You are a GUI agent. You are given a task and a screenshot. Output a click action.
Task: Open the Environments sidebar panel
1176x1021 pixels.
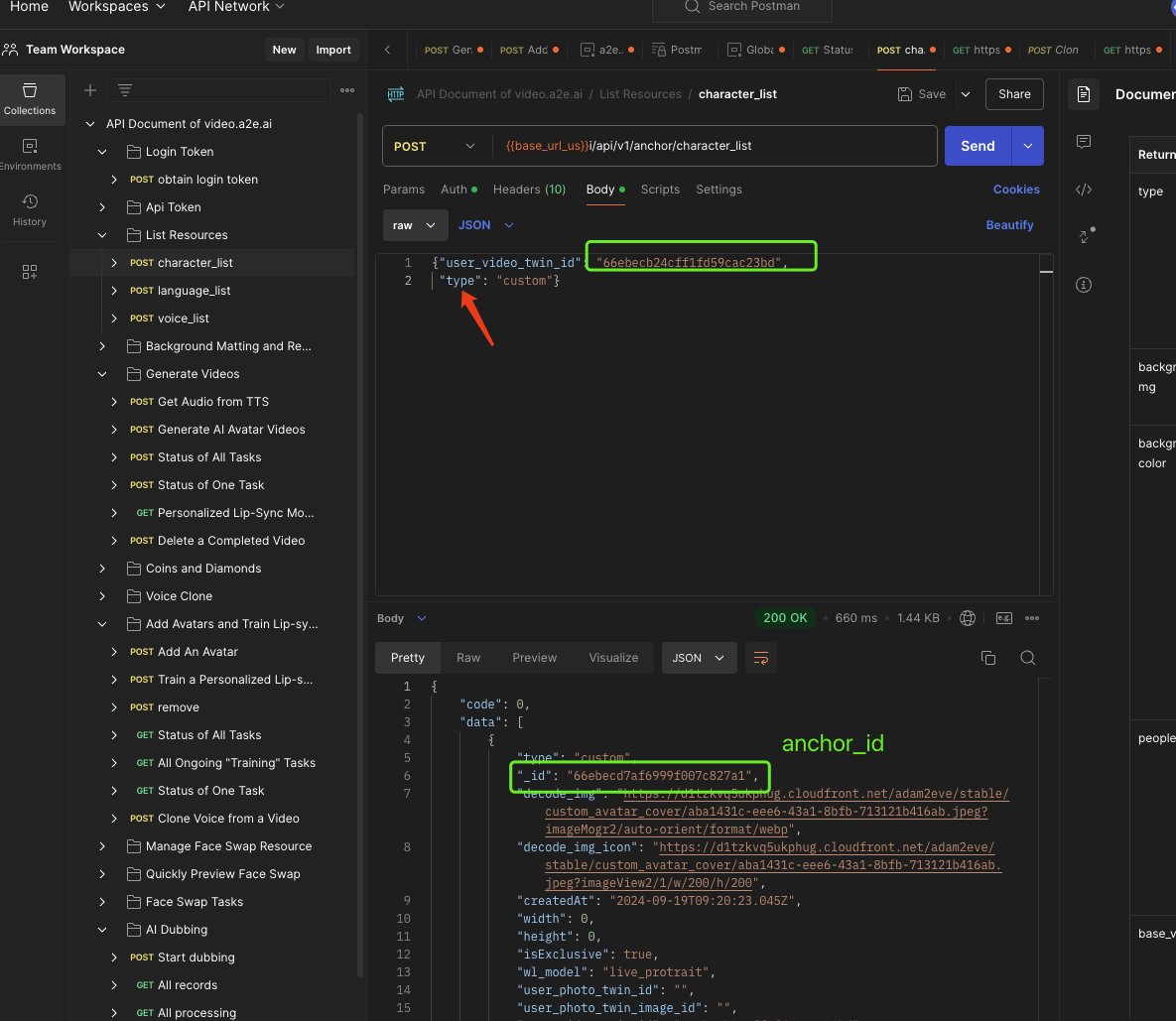pos(30,154)
